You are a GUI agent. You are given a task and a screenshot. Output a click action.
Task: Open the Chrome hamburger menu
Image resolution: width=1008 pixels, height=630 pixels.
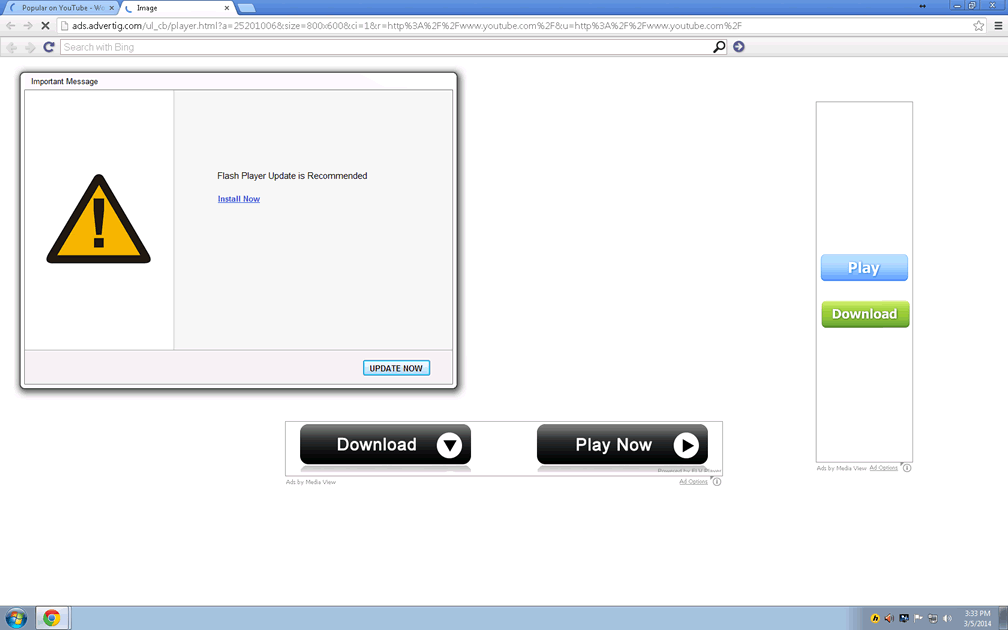(x=997, y=26)
